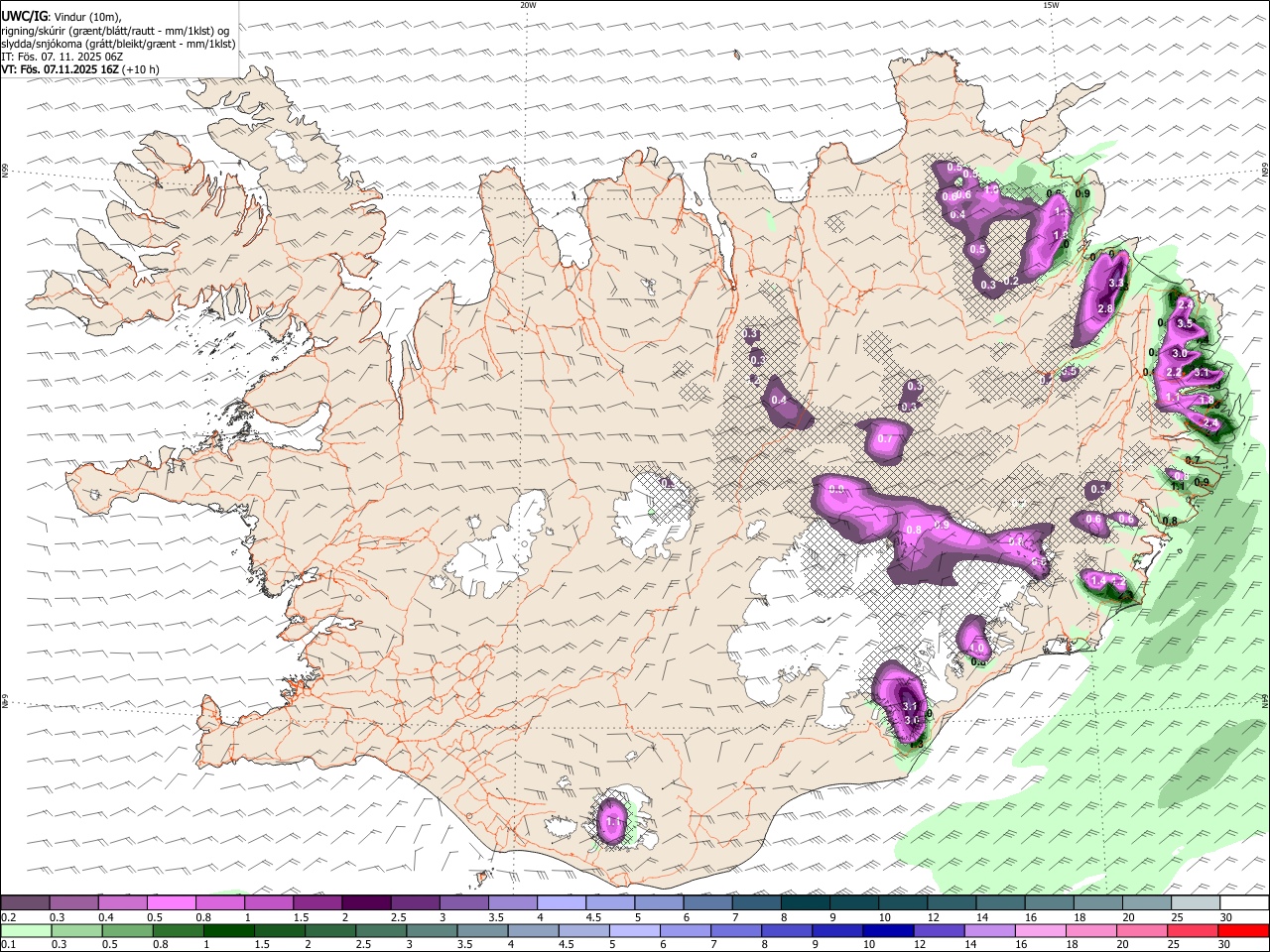1270x952 pixels.
Task: Click the 1.0 value on the glacier's edge
Action: [978, 649]
